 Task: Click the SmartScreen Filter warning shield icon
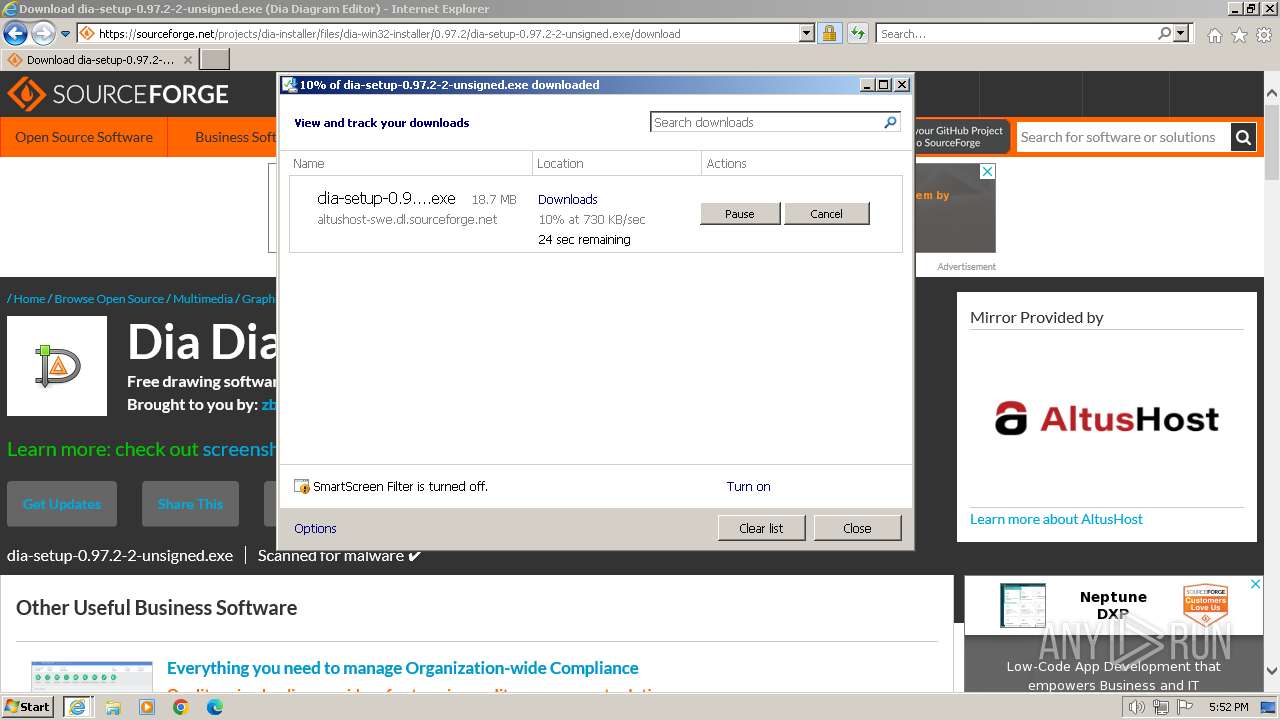coord(302,487)
